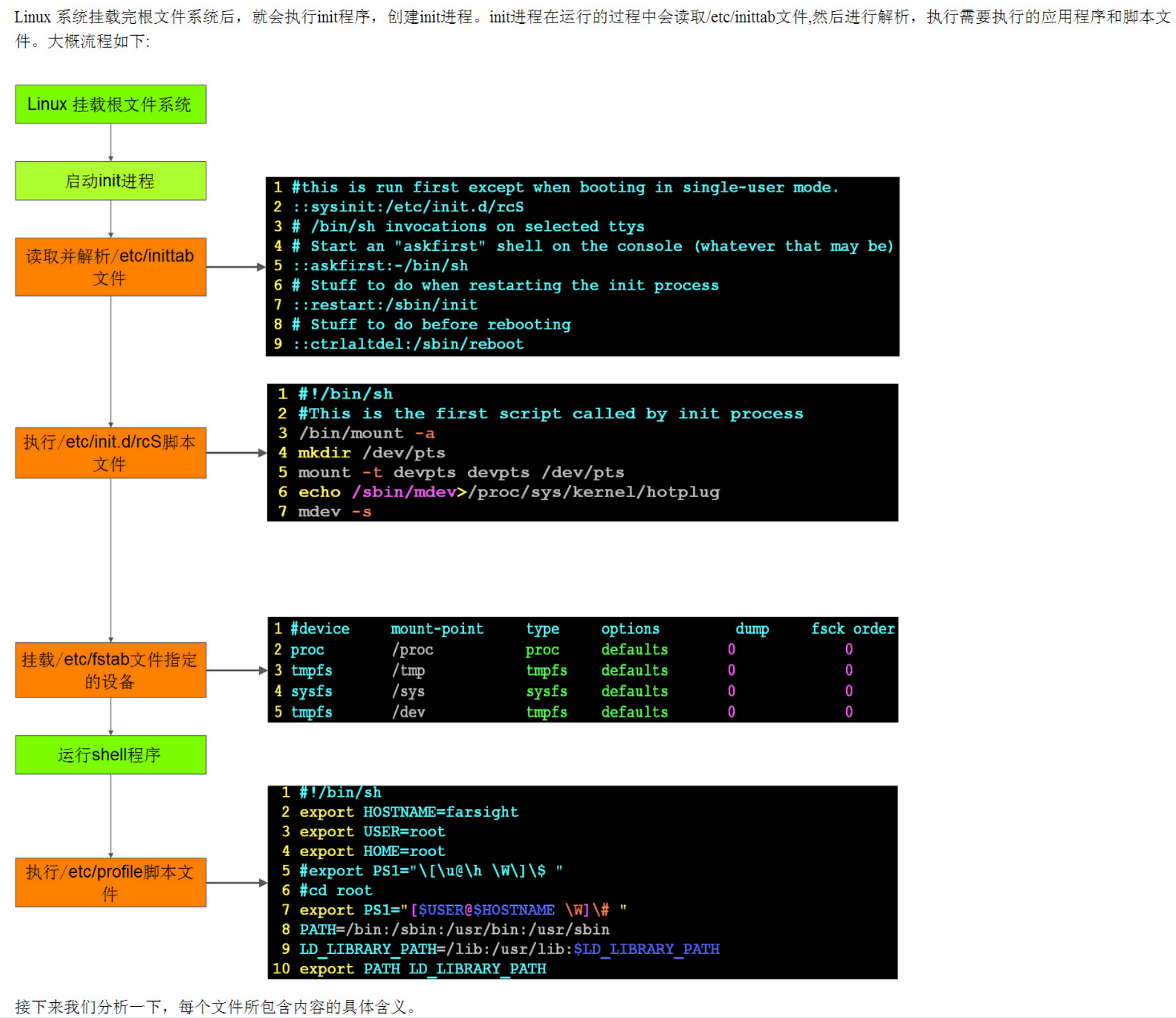Click 'export HOME=root' line
Image resolution: width=1176 pixels, height=1018 pixels.
click(x=372, y=851)
